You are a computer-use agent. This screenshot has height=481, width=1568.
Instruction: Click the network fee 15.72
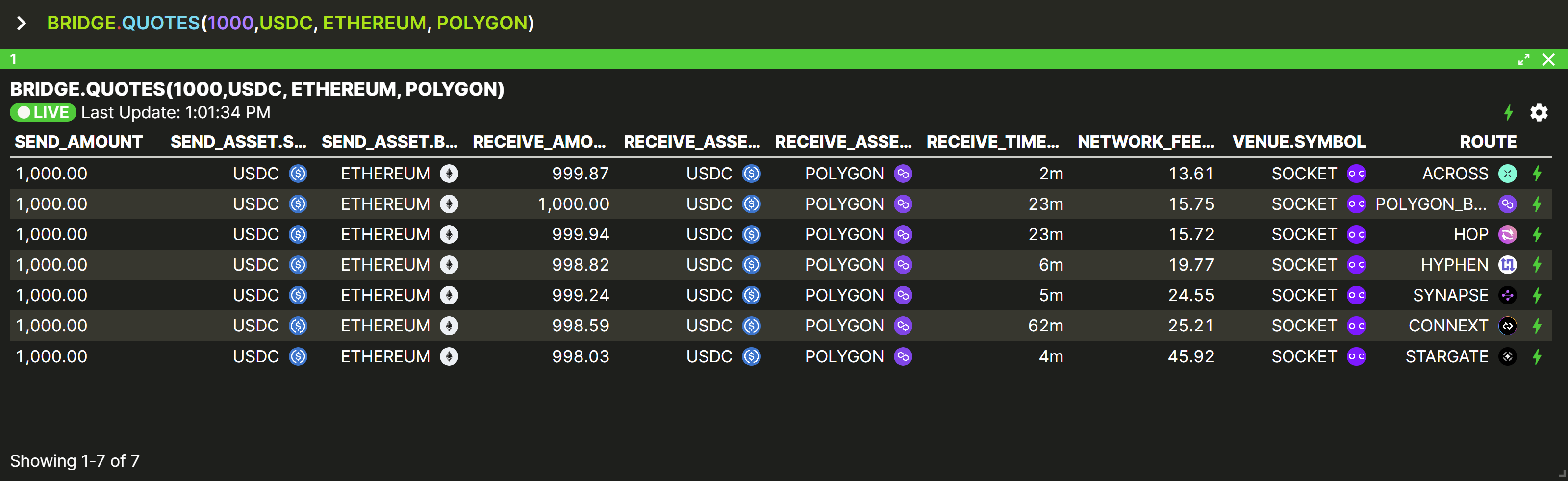pos(1191,234)
